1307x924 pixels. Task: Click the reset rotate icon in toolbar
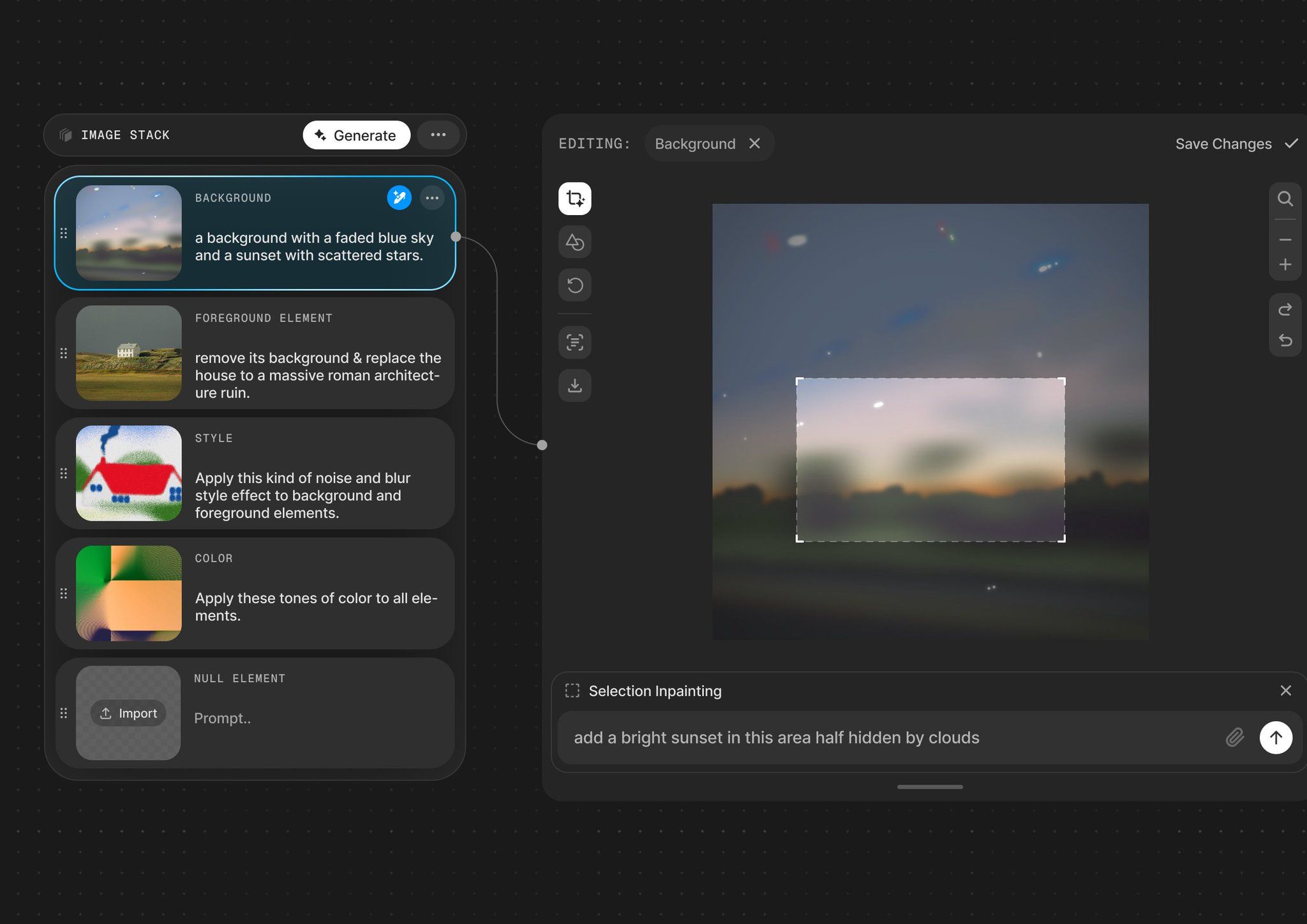(574, 285)
